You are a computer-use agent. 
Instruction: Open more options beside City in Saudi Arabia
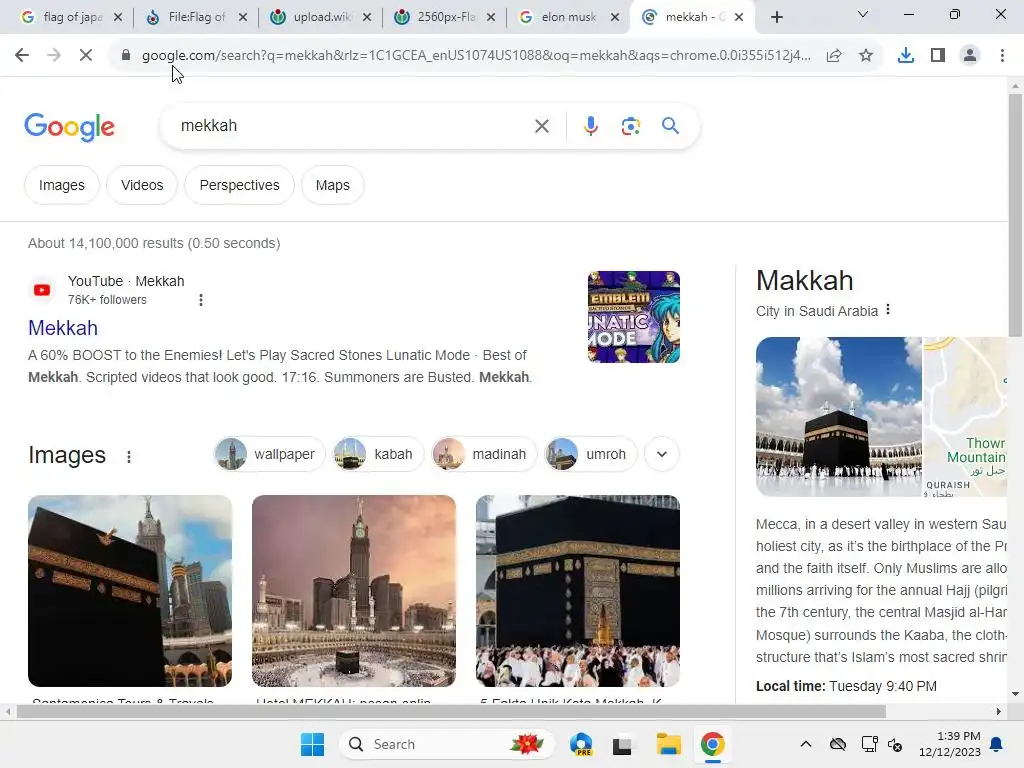888,310
